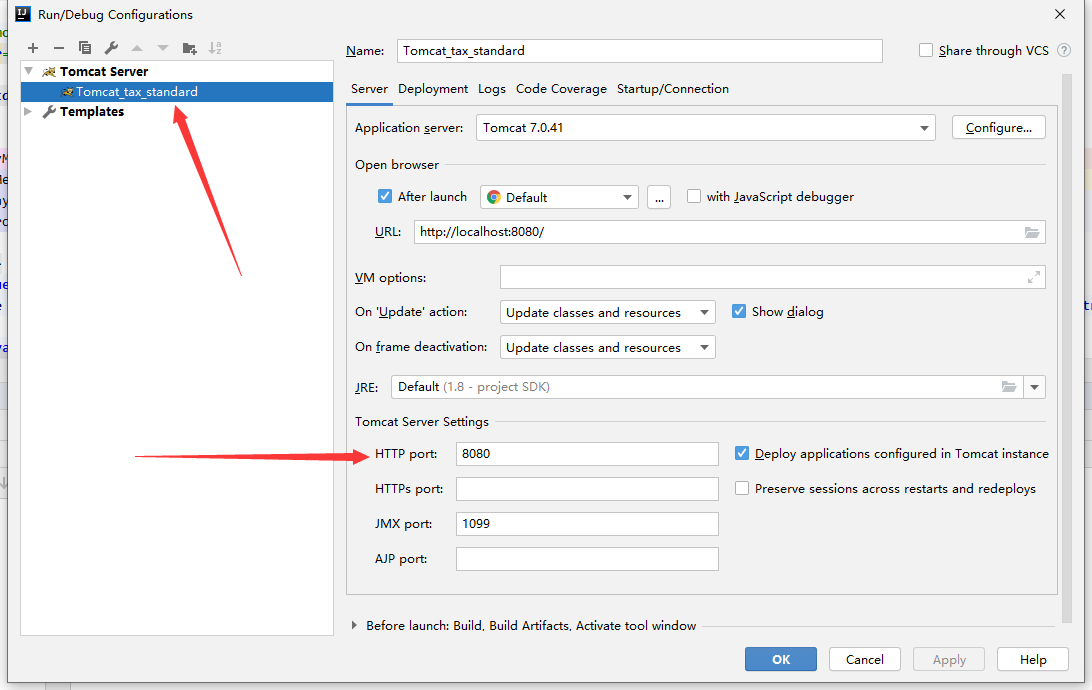
Task: Expand the Before launch section
Action: click(354, 625)
